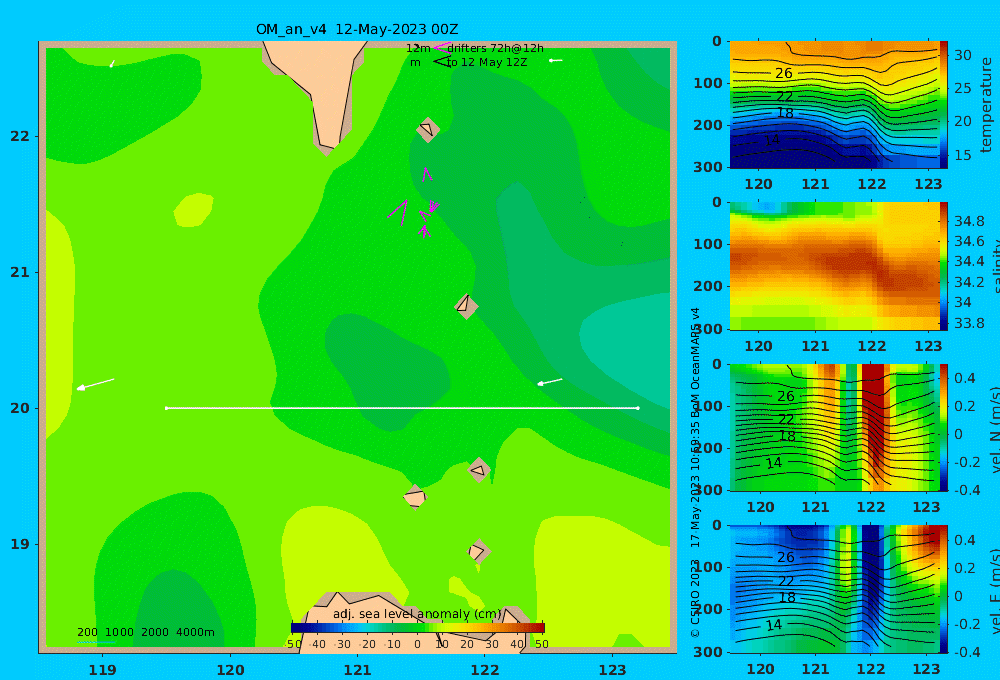
Task: Open the eastward velocity cross-section panel
Action: click(x=834, y=589)
